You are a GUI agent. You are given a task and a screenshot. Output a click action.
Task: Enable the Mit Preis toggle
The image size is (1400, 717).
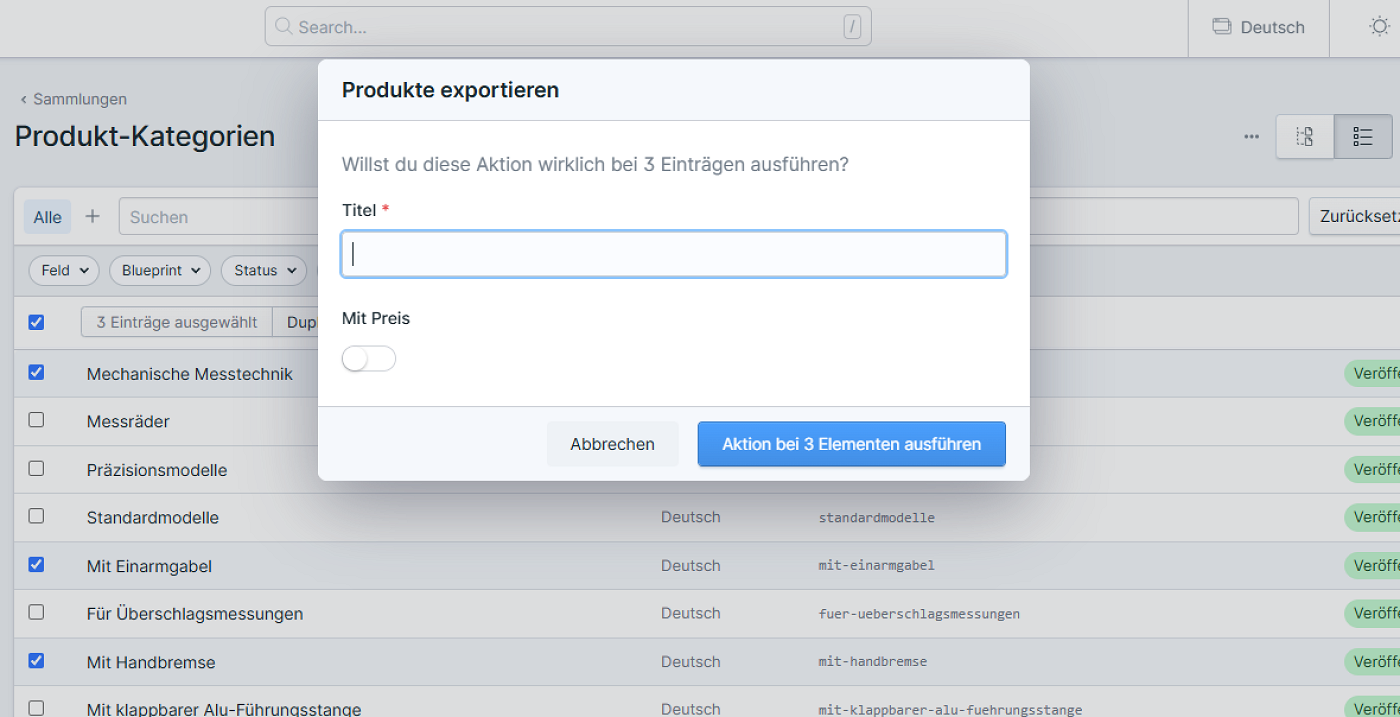(x=369, y=359)
